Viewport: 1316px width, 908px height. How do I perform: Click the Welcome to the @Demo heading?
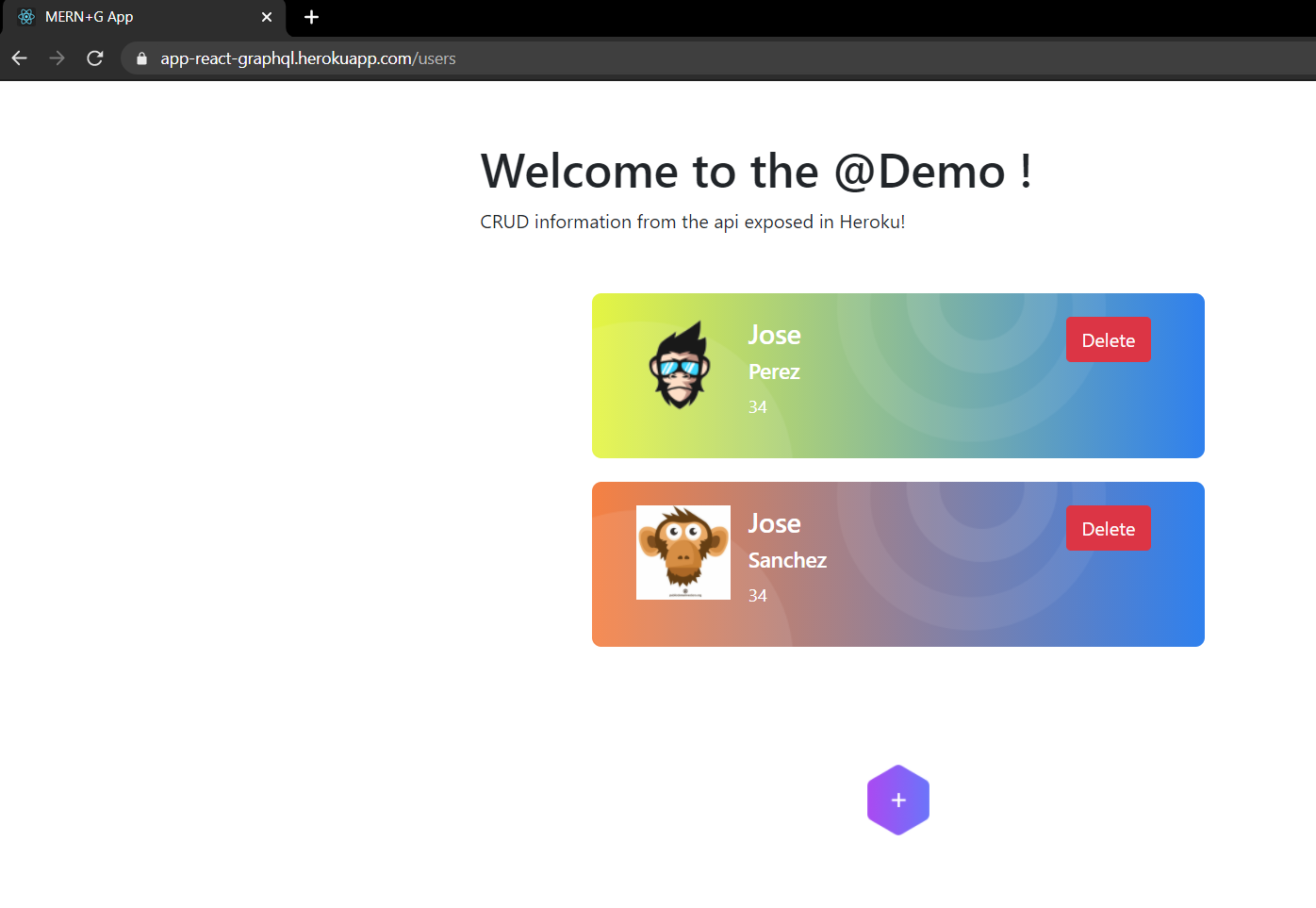(756, 172)
